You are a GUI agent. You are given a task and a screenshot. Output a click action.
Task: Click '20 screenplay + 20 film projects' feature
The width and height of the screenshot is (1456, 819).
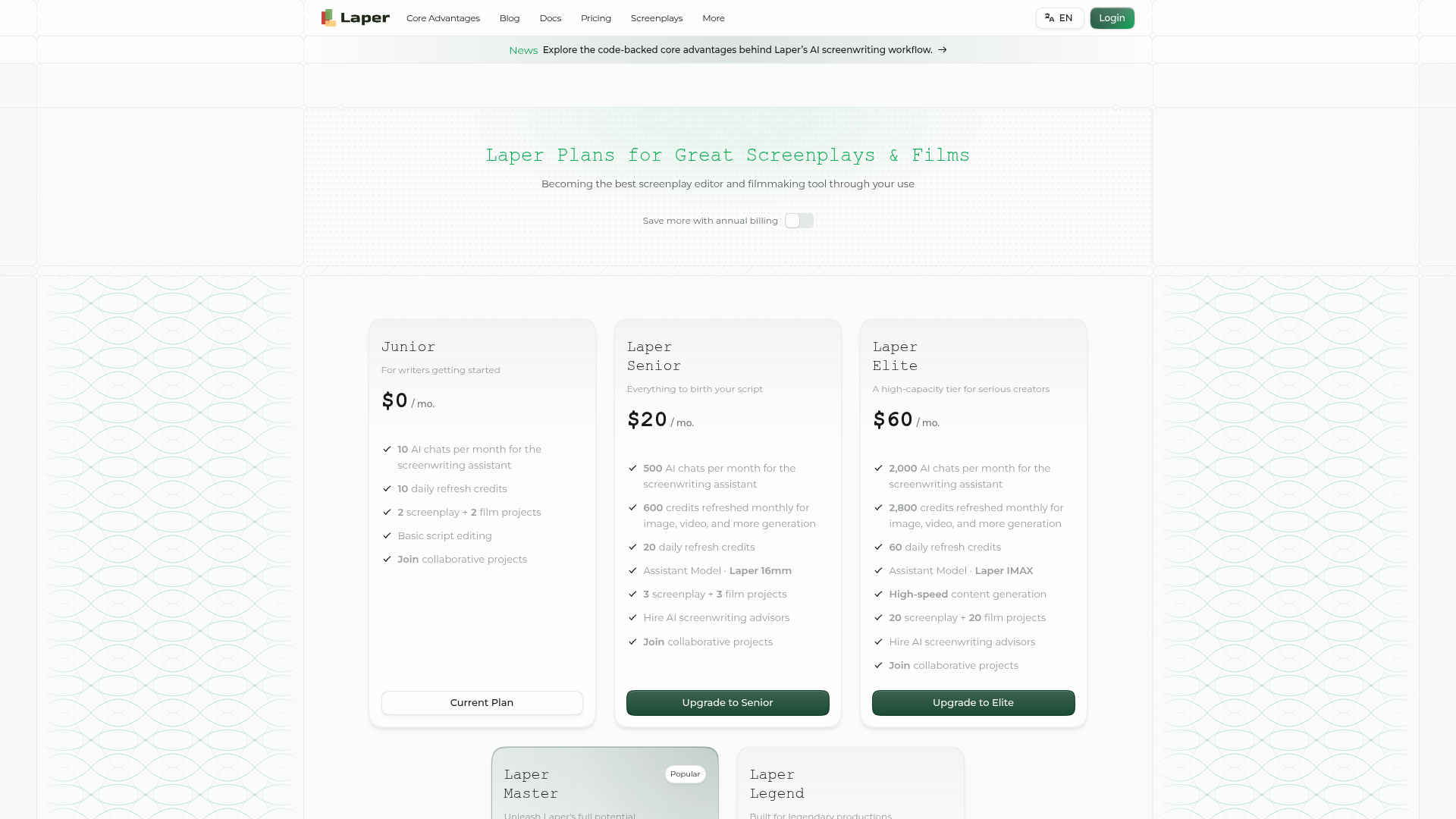coord(968,618)
